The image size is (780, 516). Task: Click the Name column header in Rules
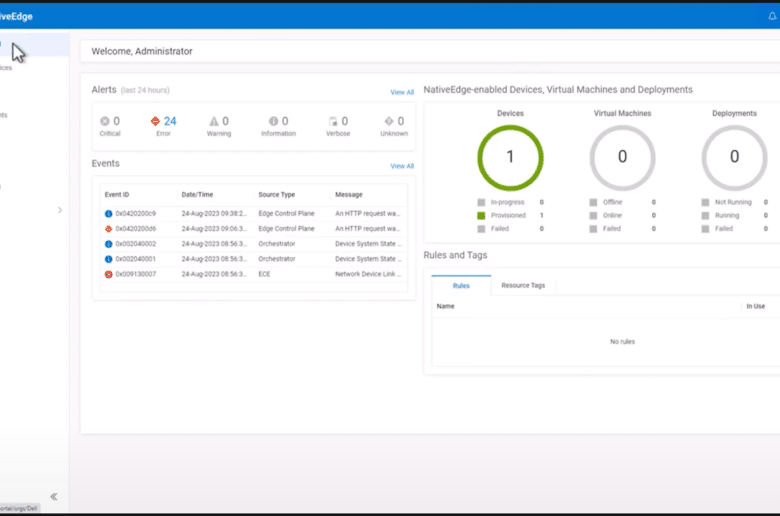point(445,306)
